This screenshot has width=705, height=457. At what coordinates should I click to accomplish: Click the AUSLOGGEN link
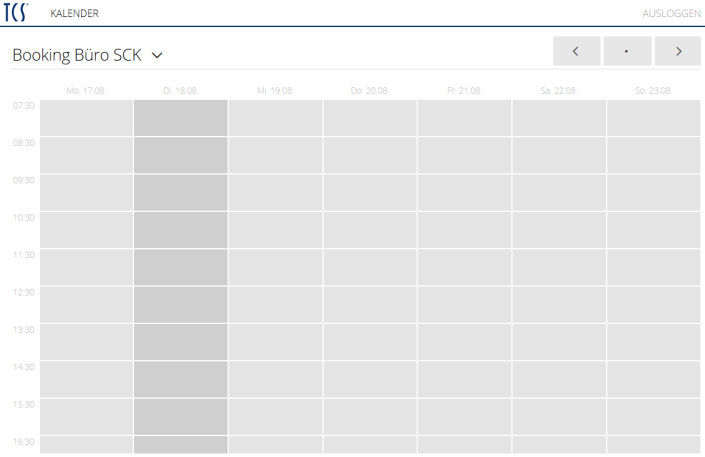(x=671, y=13)
